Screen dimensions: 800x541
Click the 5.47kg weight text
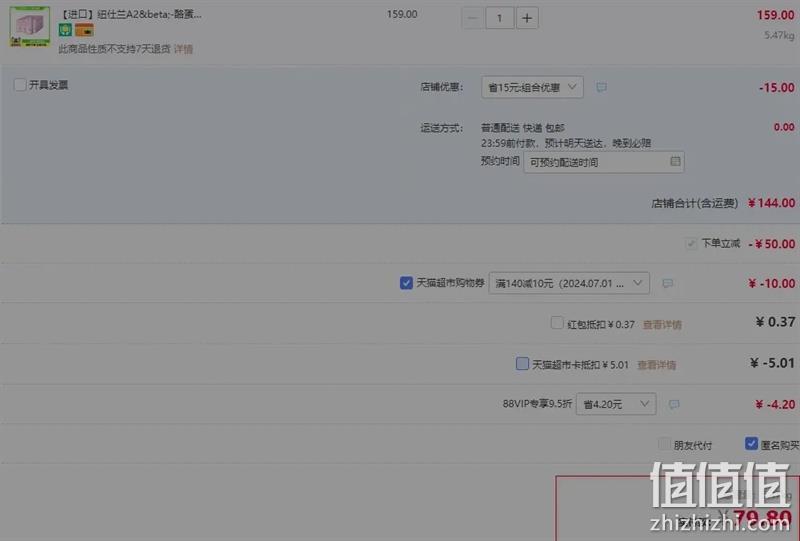779,35
